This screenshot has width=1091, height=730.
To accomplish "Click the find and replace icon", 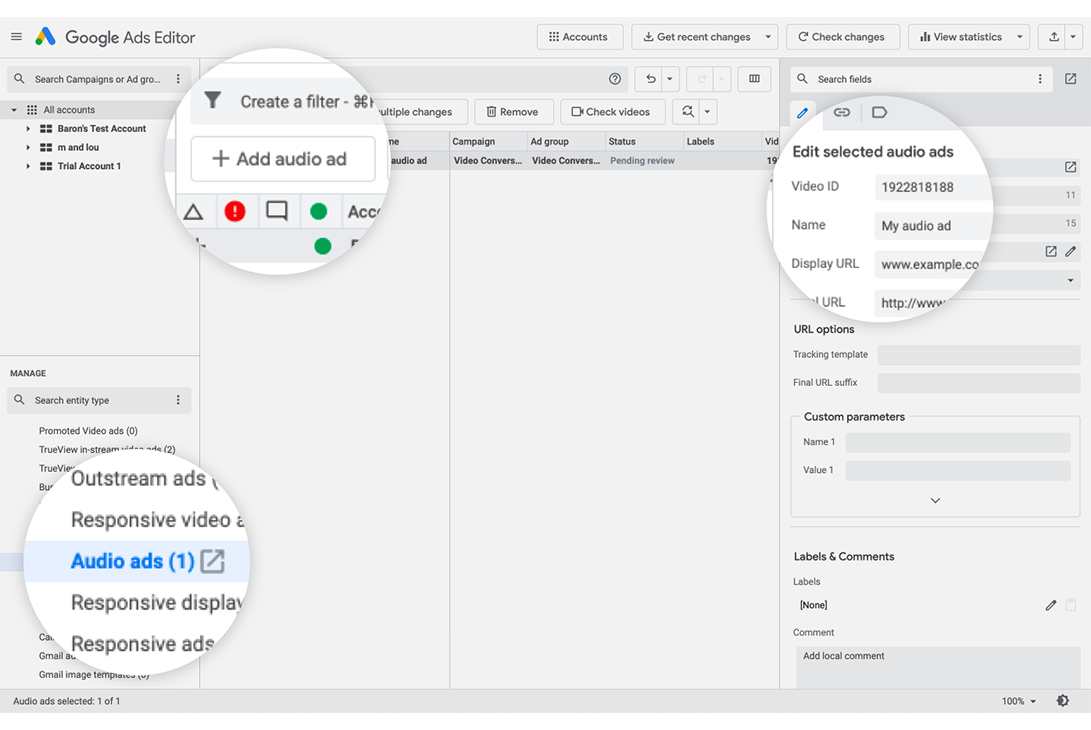I will [x=687, y=112].
